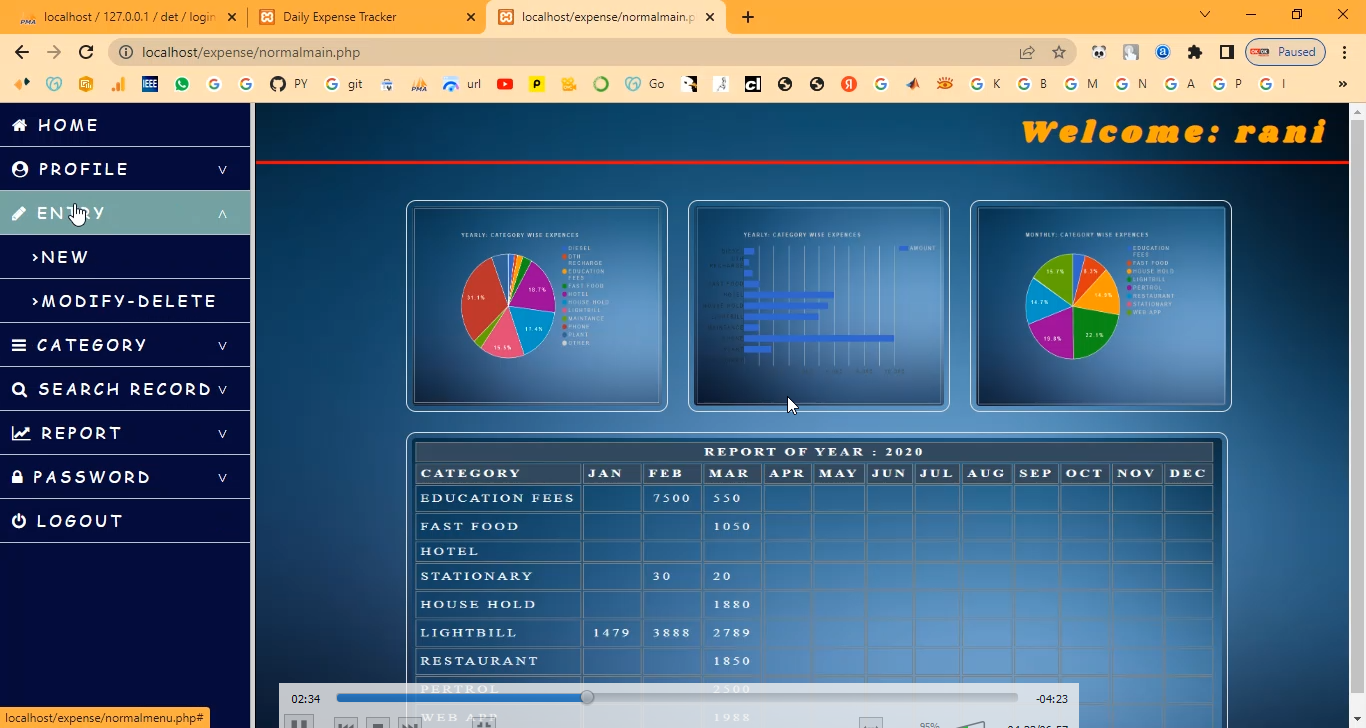
Task: Expand the Profile menu section
Action: [x=222, y=169]
